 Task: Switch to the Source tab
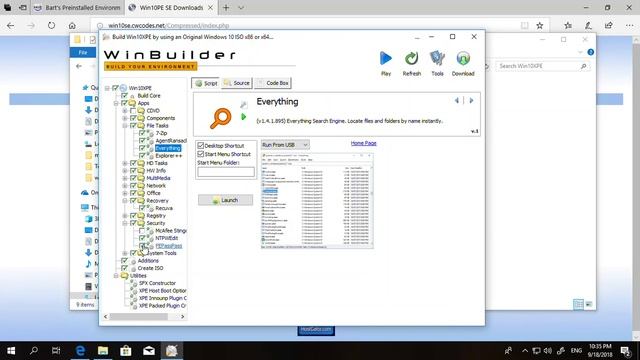(x=237, y=83)
